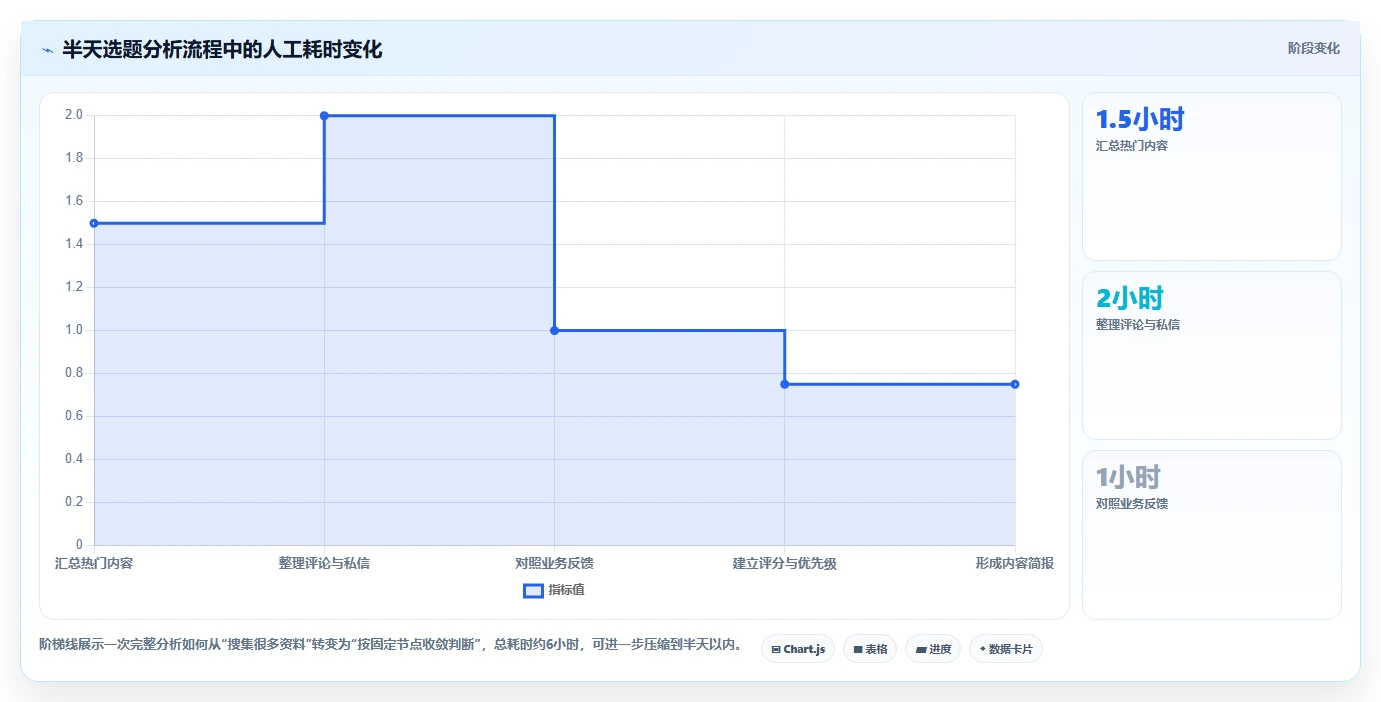Click the chart data point at 2.0 for 整理评论与私信

(x=324, y=115)
